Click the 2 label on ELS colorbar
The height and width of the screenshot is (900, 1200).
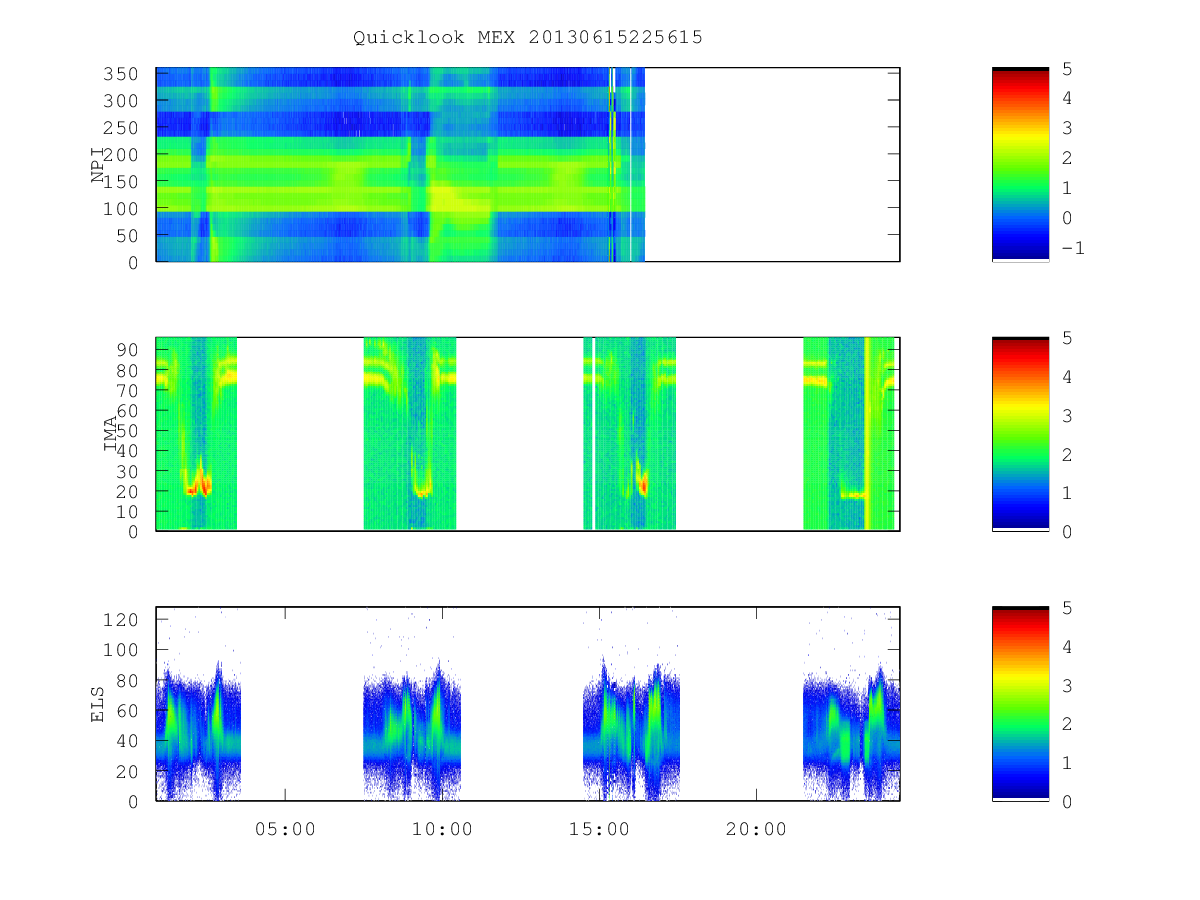pyautogui.click(x=1067, y=724)
